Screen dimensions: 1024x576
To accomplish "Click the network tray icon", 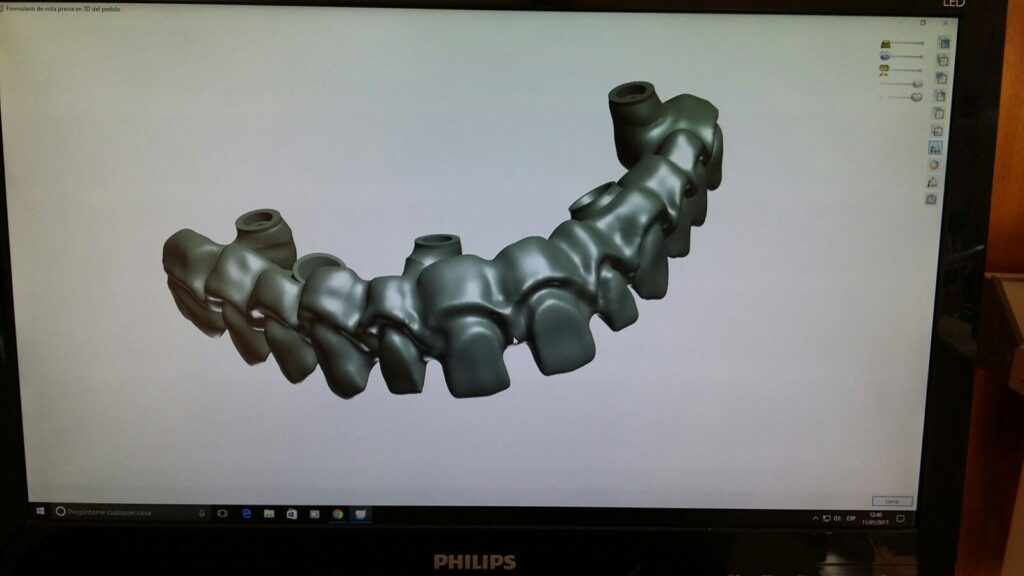I will point(826,518).
